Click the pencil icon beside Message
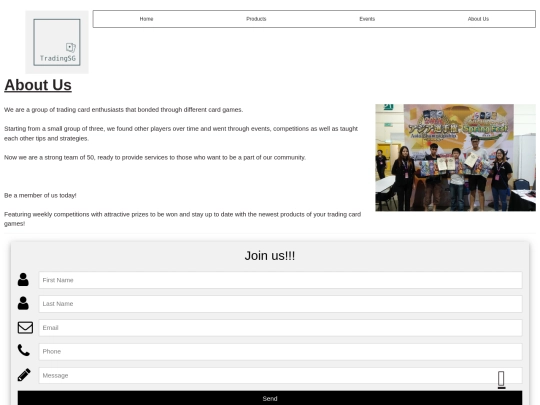Screen dimensions: 540x405 [24, 375]
